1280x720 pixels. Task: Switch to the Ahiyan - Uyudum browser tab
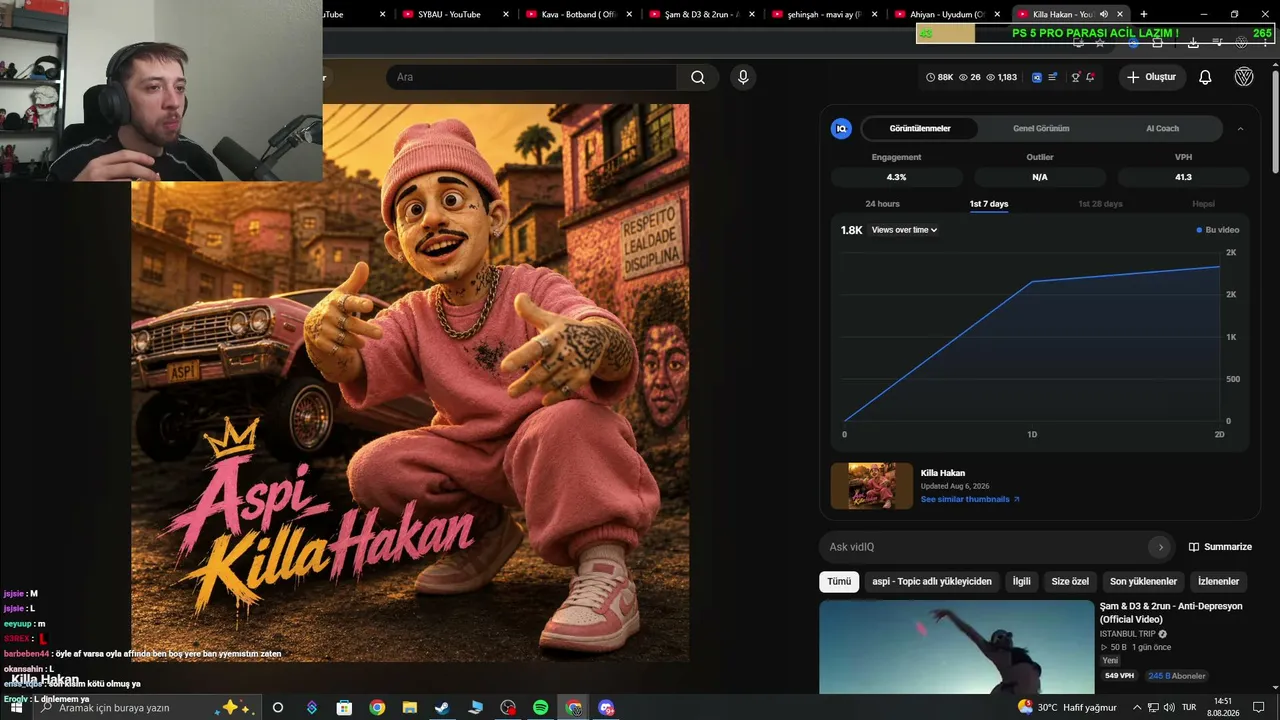[948, 14]
